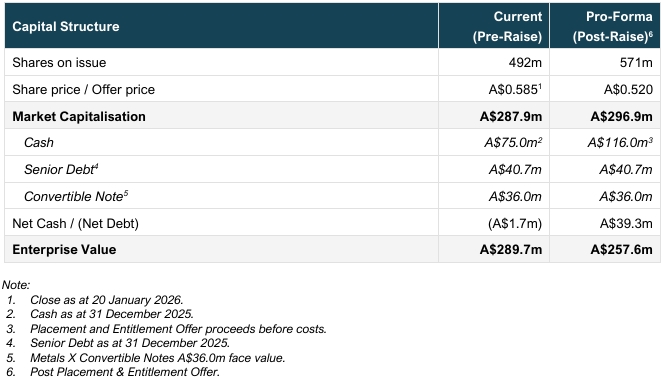Click the A$39.3m net cash value
Screen dimensions: 663x379
626,223
